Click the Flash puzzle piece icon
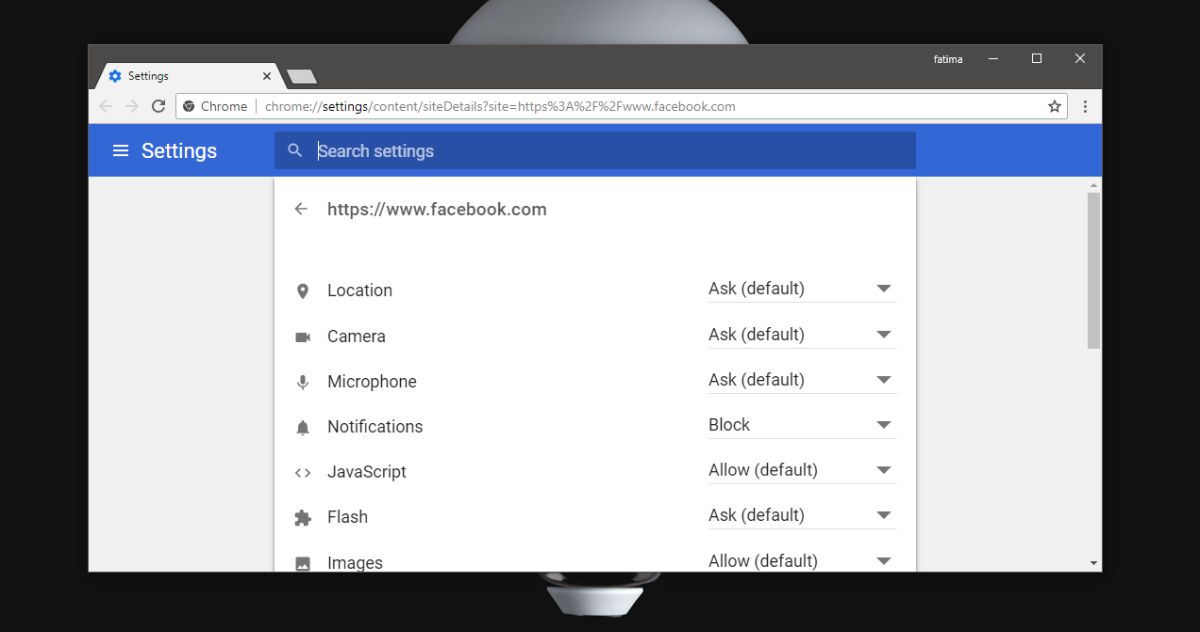1200x632 pixels. tap(303, 517)
